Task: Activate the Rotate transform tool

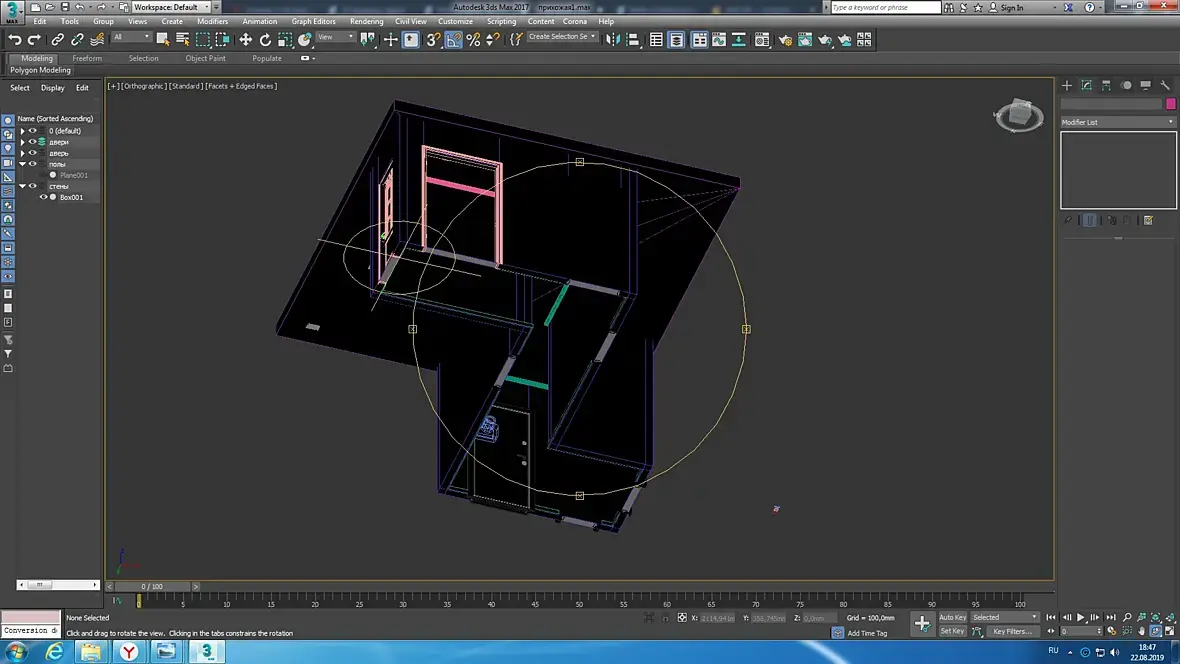Action: point(265,40)
